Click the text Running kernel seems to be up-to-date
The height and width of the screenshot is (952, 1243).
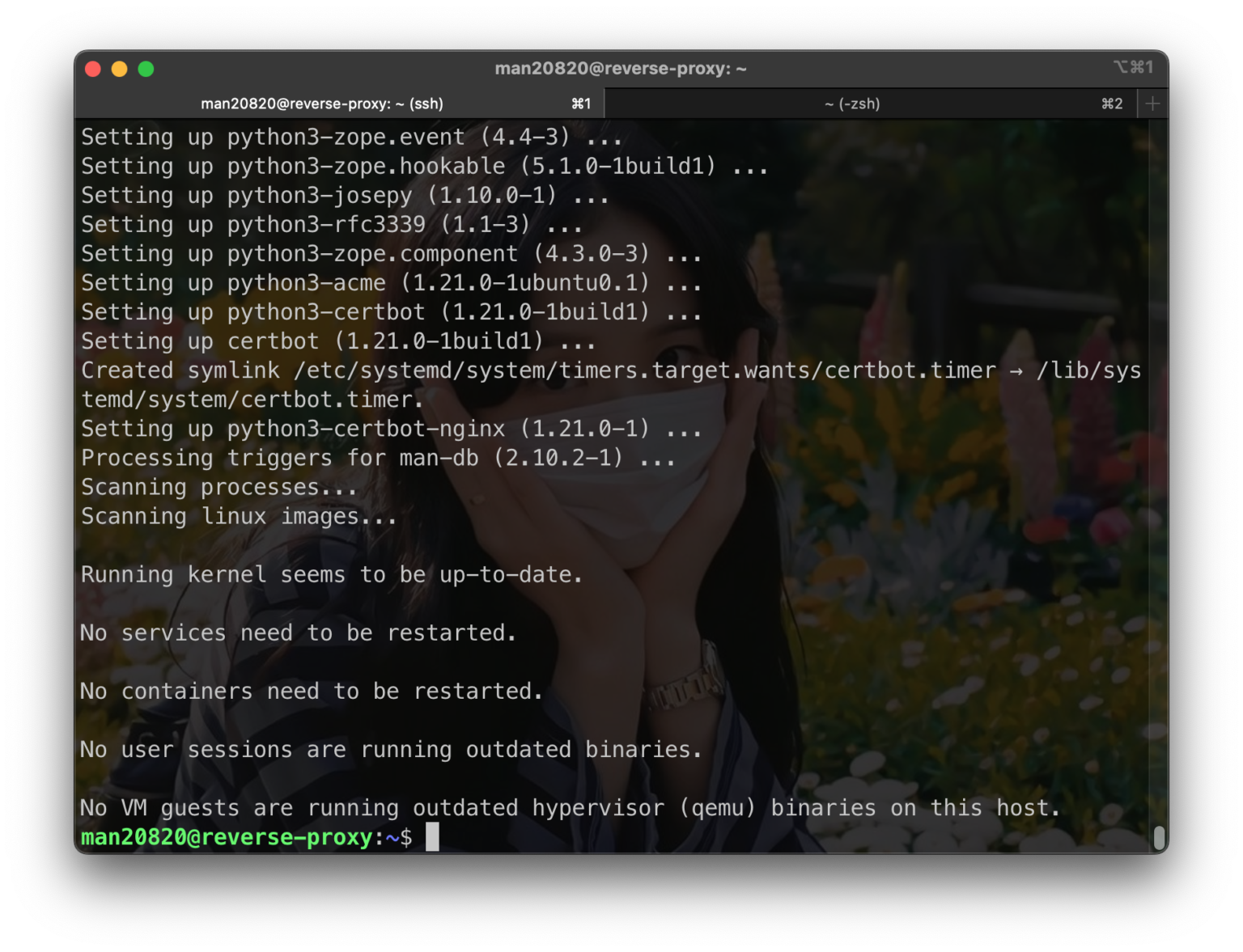330,574
